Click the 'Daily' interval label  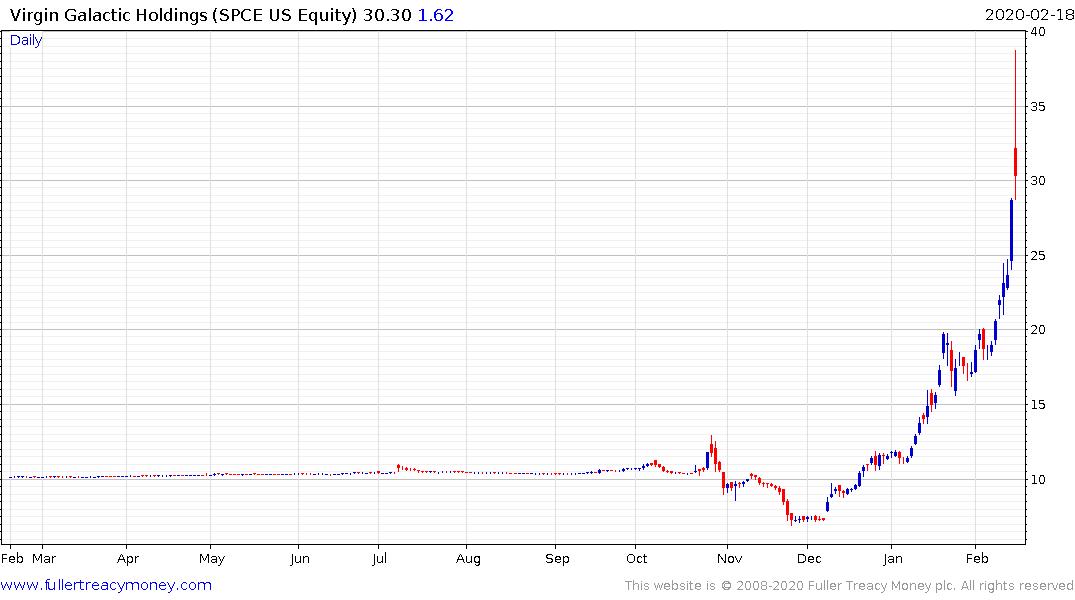tap(26, 40)
